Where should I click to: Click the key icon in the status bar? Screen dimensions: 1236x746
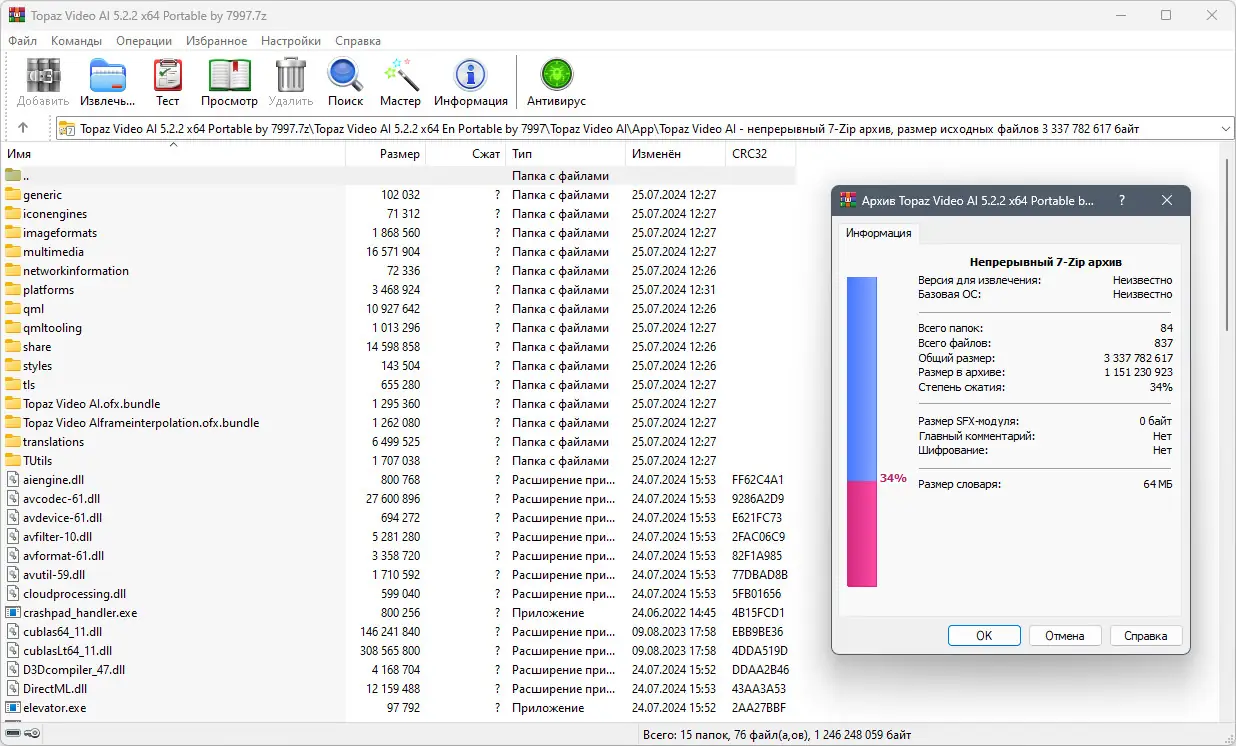pos(33,732)
